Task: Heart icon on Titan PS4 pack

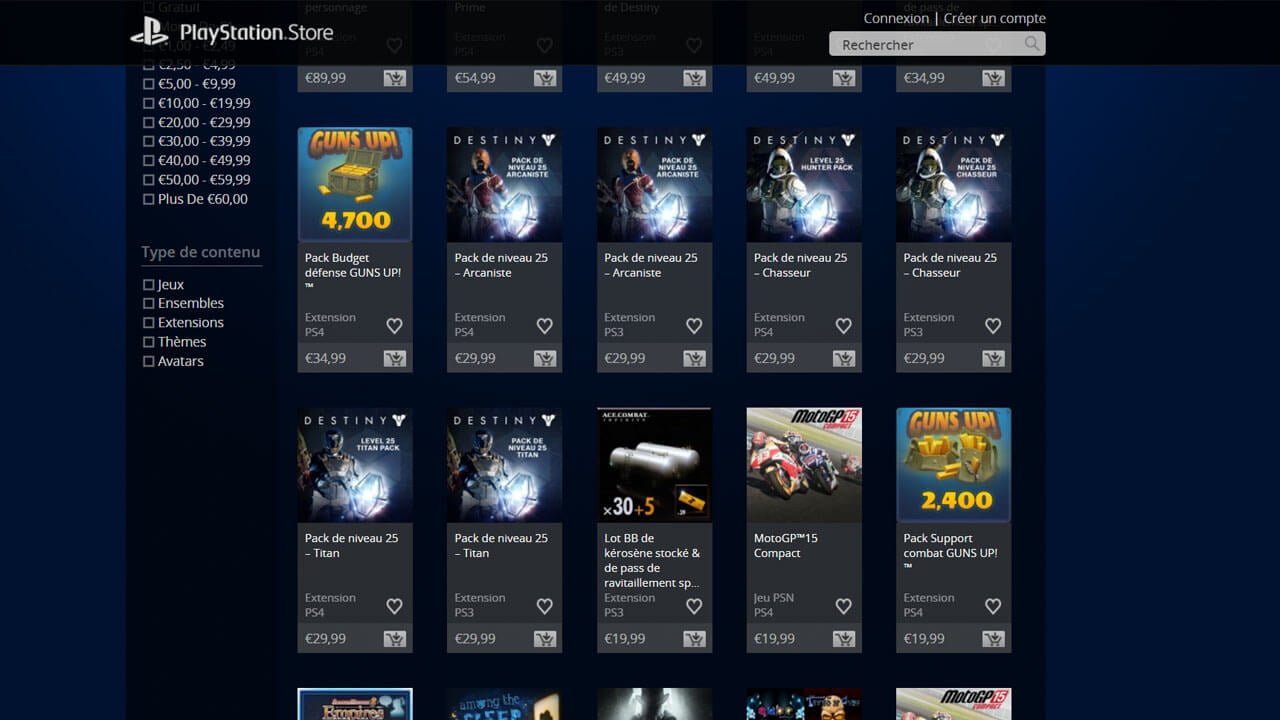Action: click(x=394, y=606)
